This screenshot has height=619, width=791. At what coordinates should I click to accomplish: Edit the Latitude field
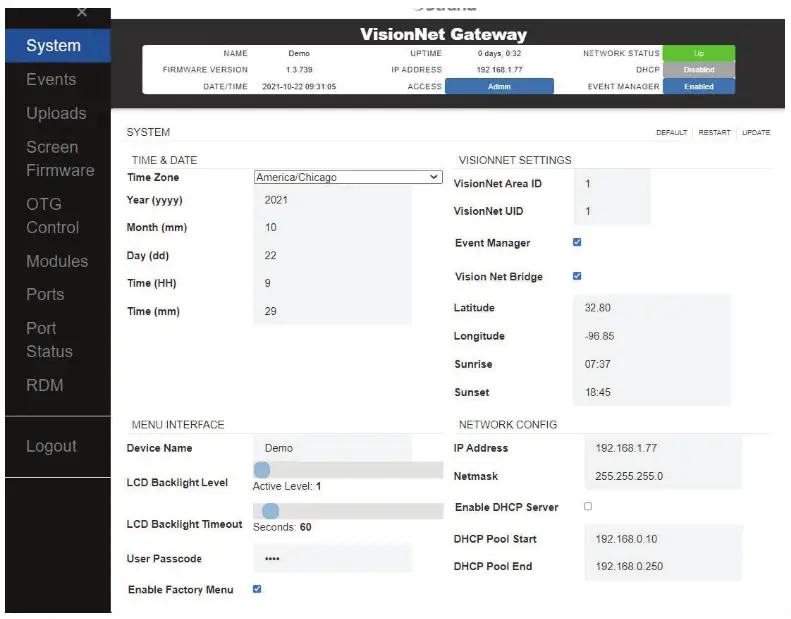pos(651,308)
